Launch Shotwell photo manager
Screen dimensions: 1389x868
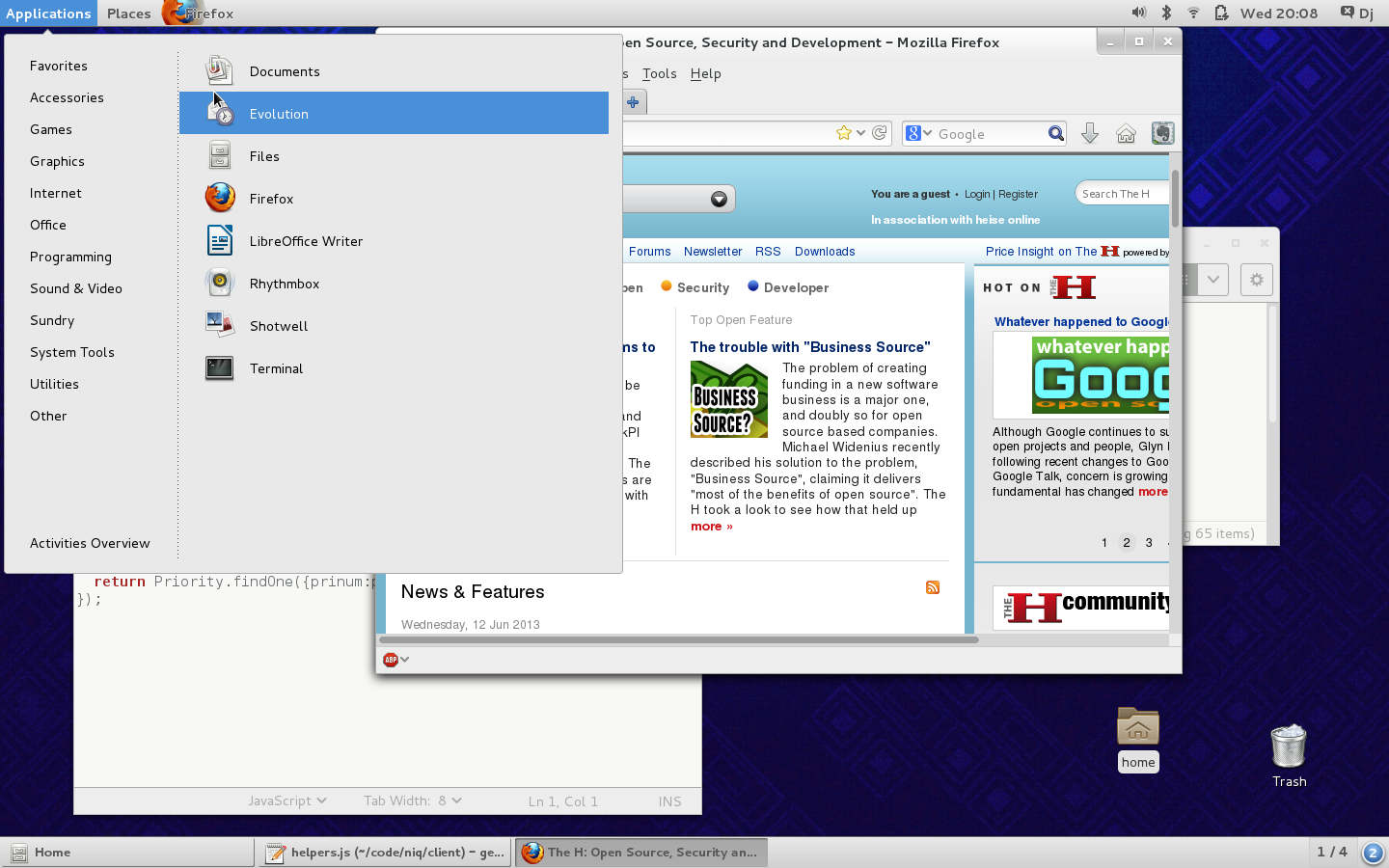[278, 326]
